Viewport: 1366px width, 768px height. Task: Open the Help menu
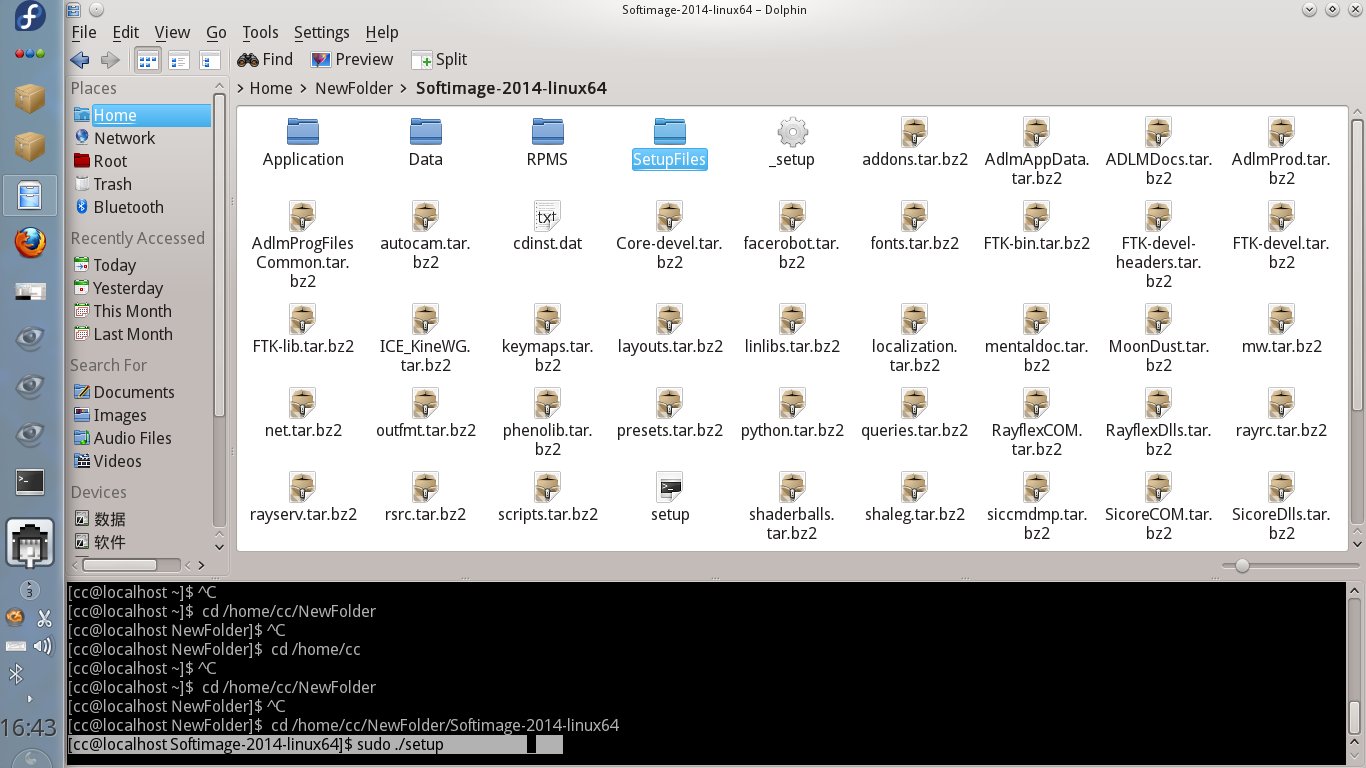coord(381,32)
